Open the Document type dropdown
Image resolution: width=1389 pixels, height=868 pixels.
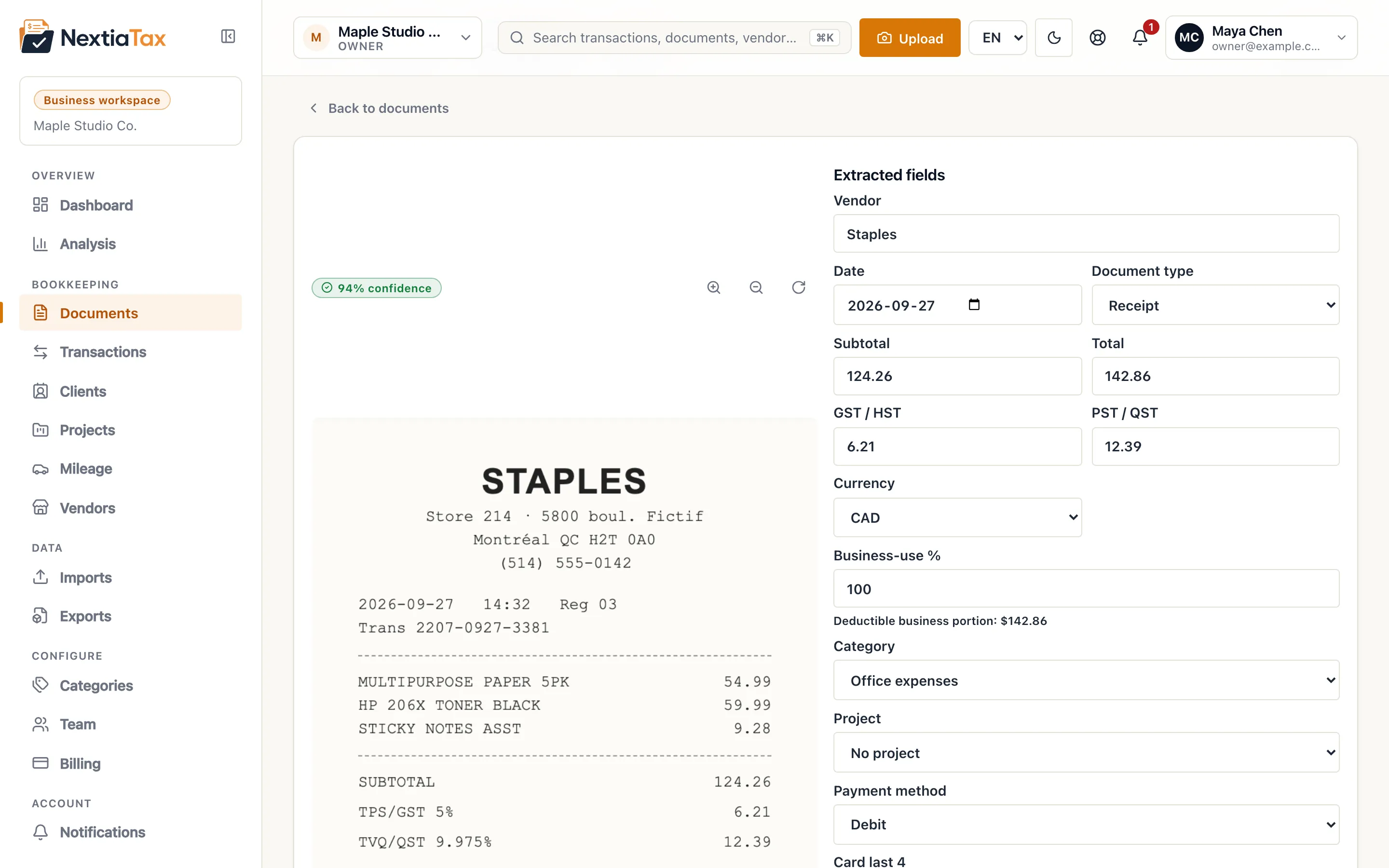tap(1215, 305)
